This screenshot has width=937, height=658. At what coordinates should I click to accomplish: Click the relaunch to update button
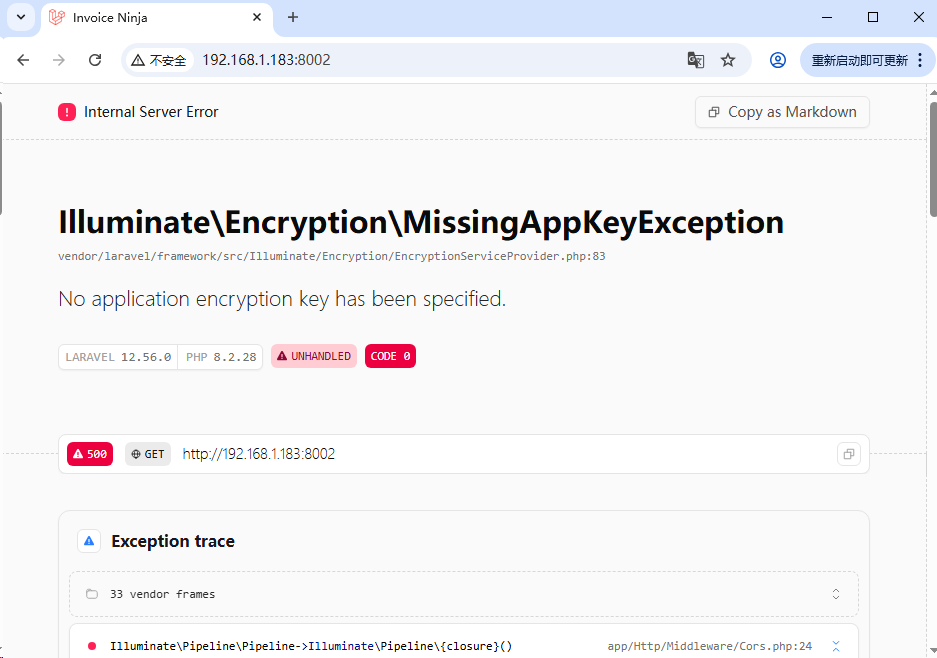coord(859,60)
